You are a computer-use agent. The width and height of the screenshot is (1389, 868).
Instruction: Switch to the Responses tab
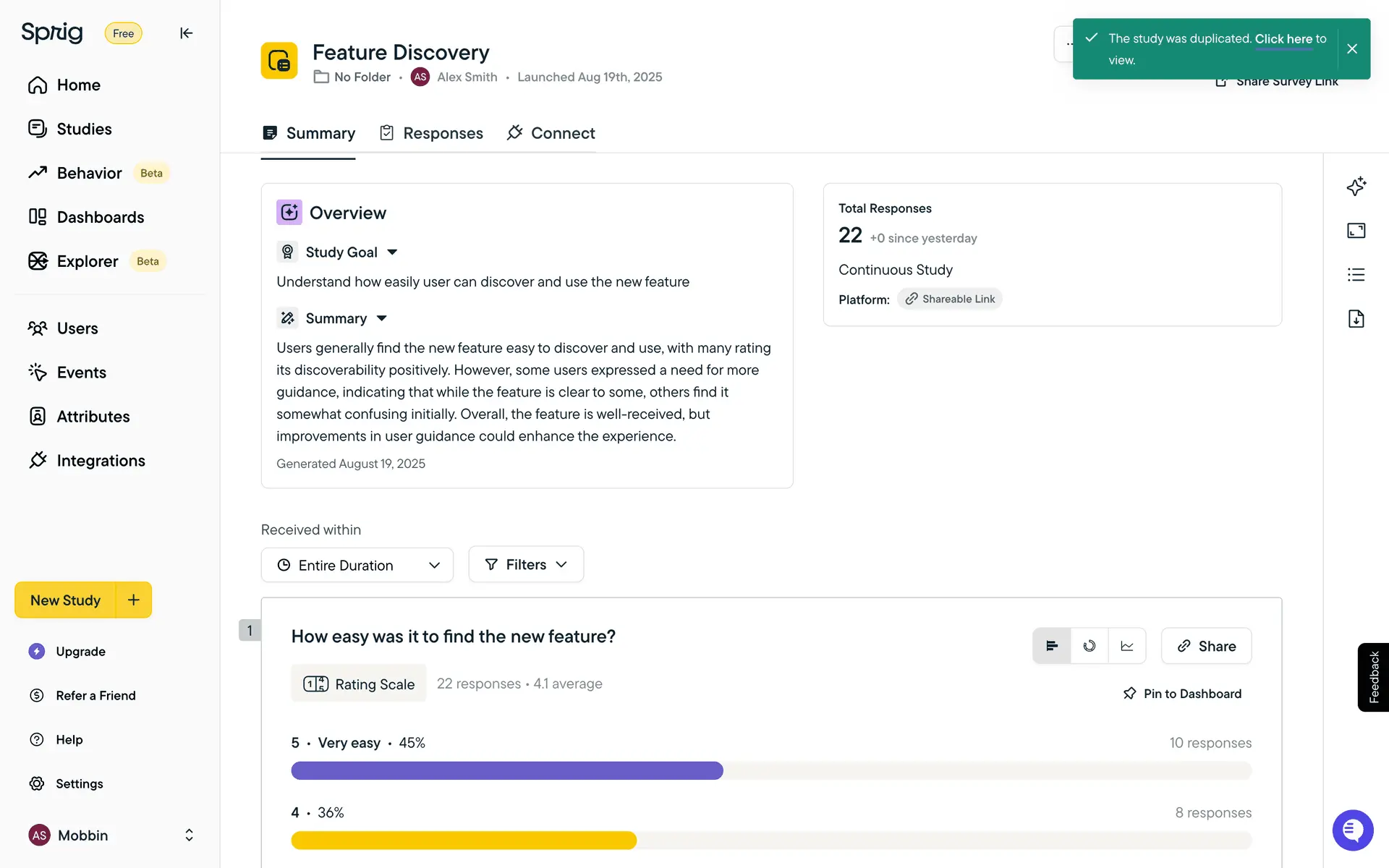(432, 133)
